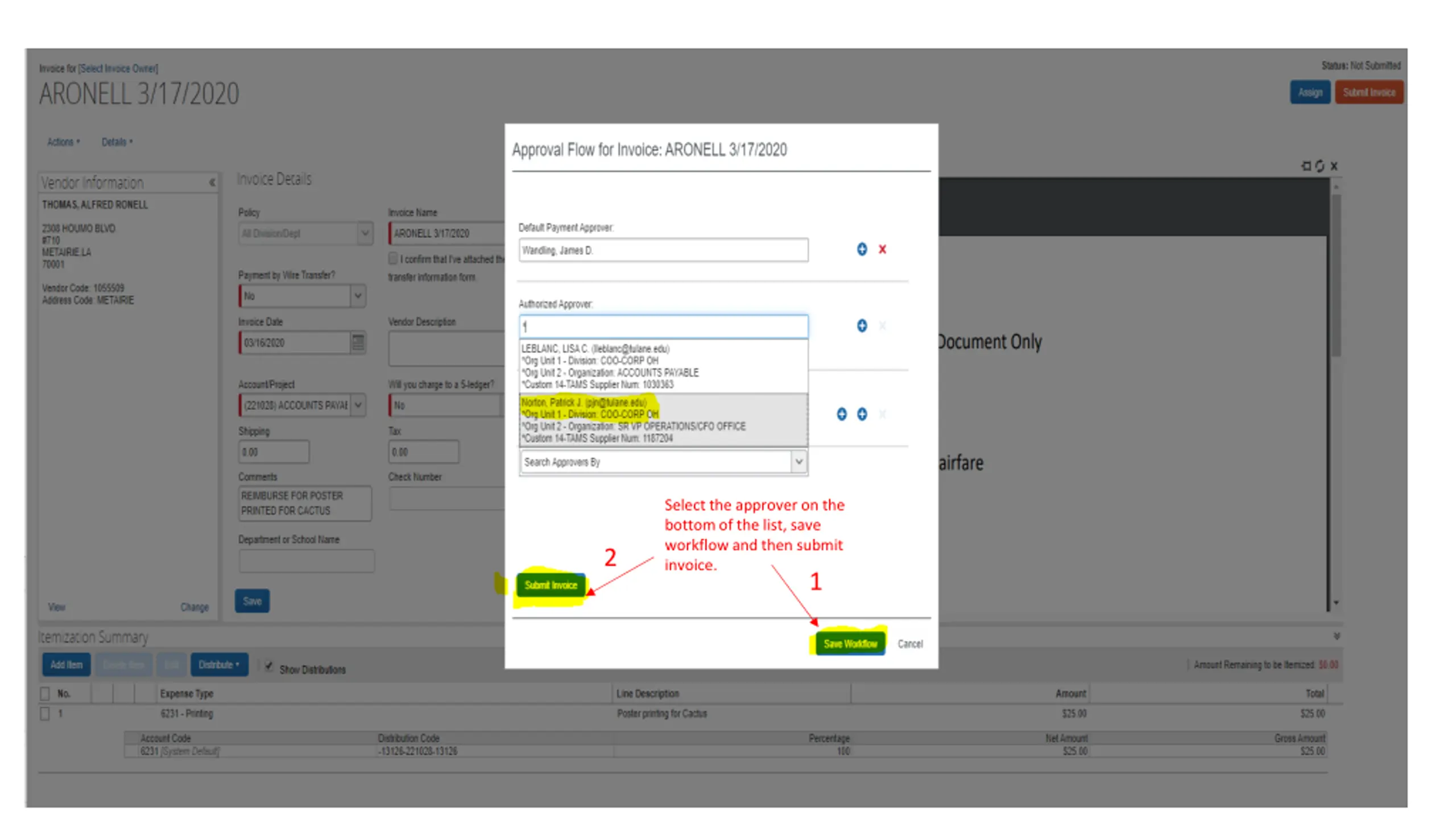The image size is (1456, 819).
Task: Click the blue Assign button
Action: 1310,92
